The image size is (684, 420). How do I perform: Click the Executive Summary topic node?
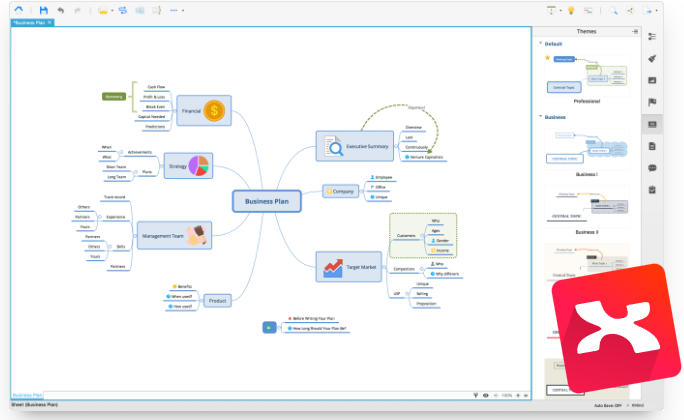364,146
